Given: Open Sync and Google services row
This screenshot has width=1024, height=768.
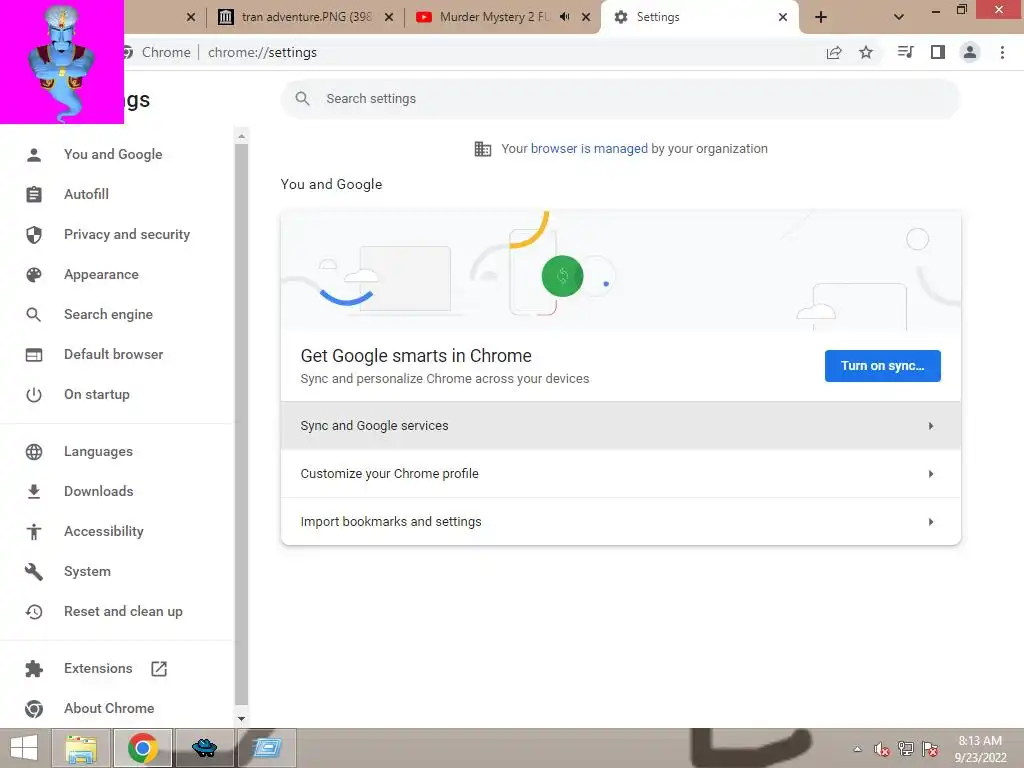Looking at the screenshot, I should click(x=620, y=426).
